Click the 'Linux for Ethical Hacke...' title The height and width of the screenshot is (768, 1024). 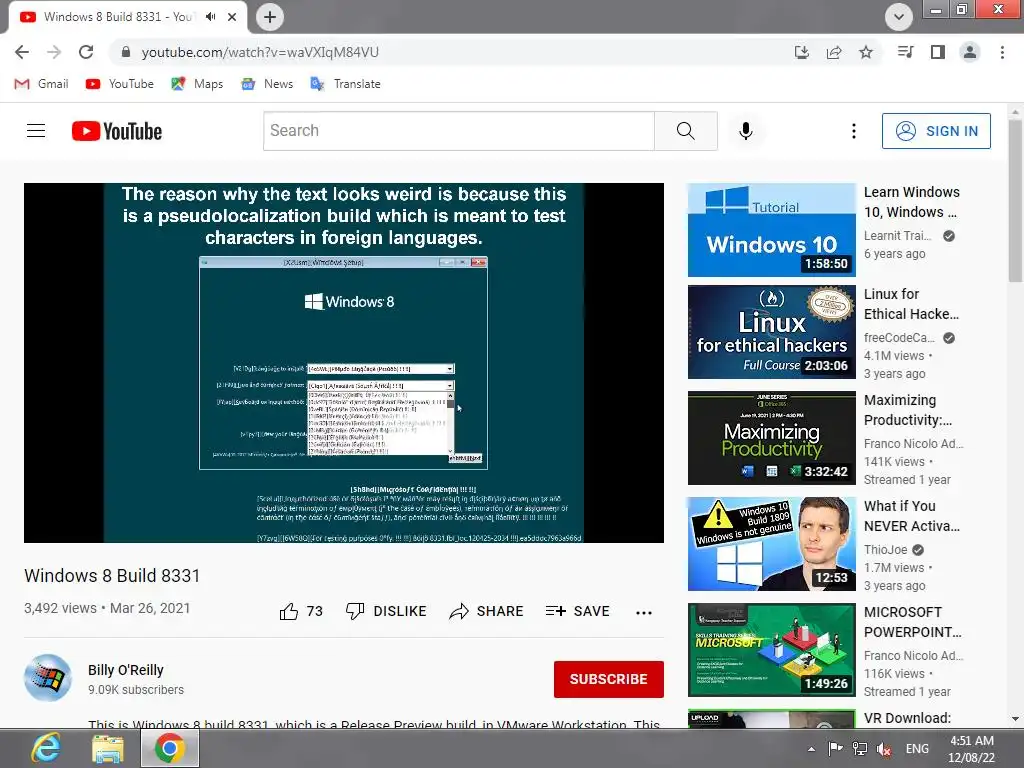pyautogui.click(x=912, y=304)
